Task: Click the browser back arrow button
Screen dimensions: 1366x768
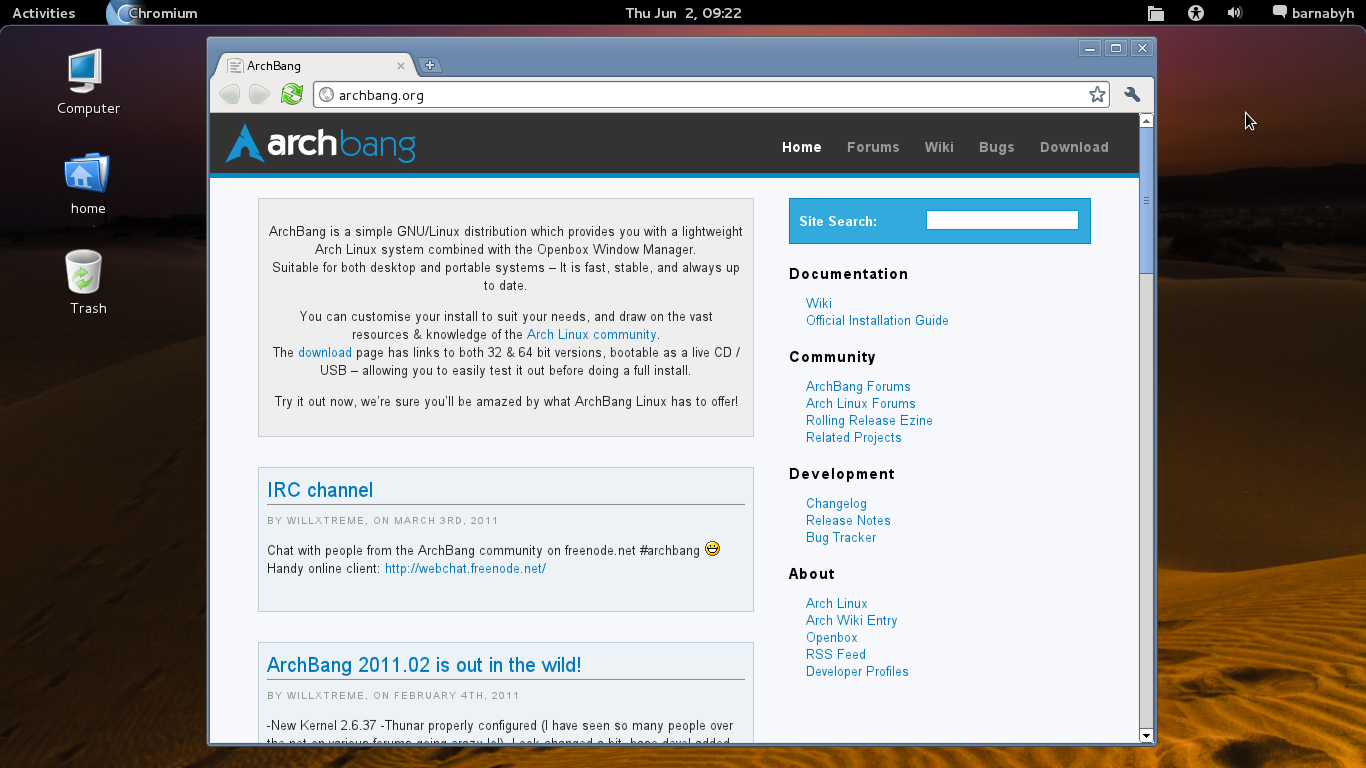Action: point(229,94)
